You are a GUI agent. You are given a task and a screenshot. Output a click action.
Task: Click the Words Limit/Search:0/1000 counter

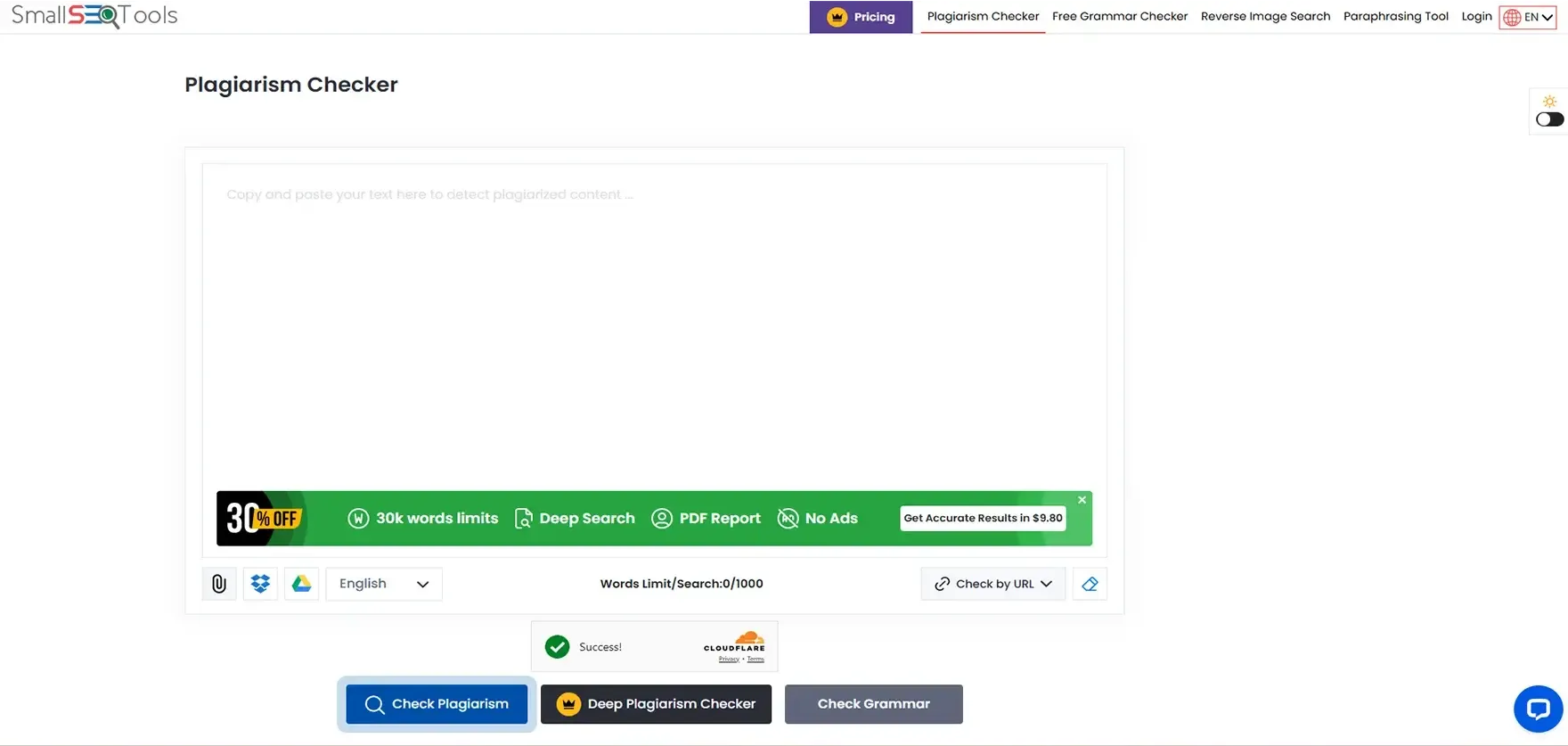682,584
